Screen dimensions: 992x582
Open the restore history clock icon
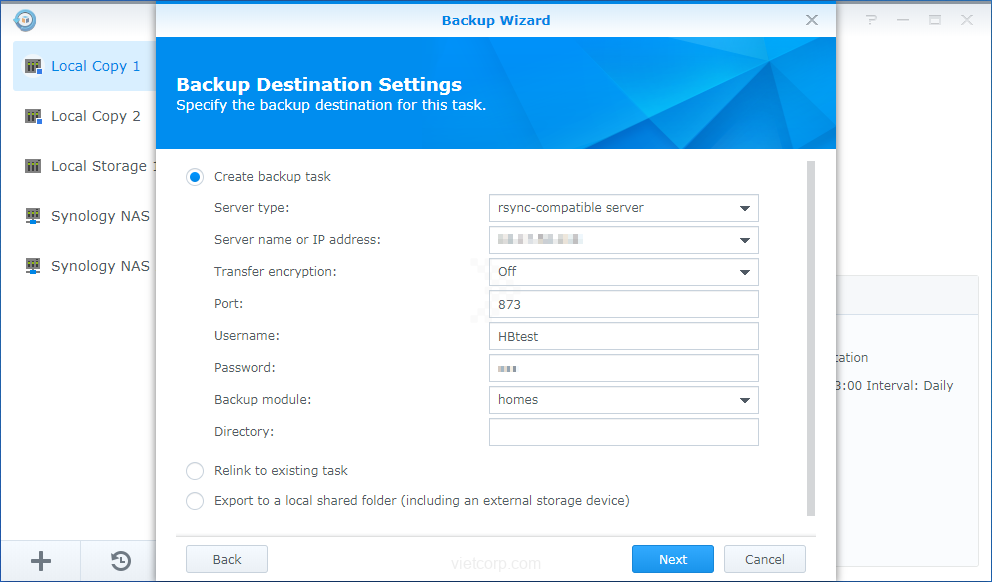point(120,561)
